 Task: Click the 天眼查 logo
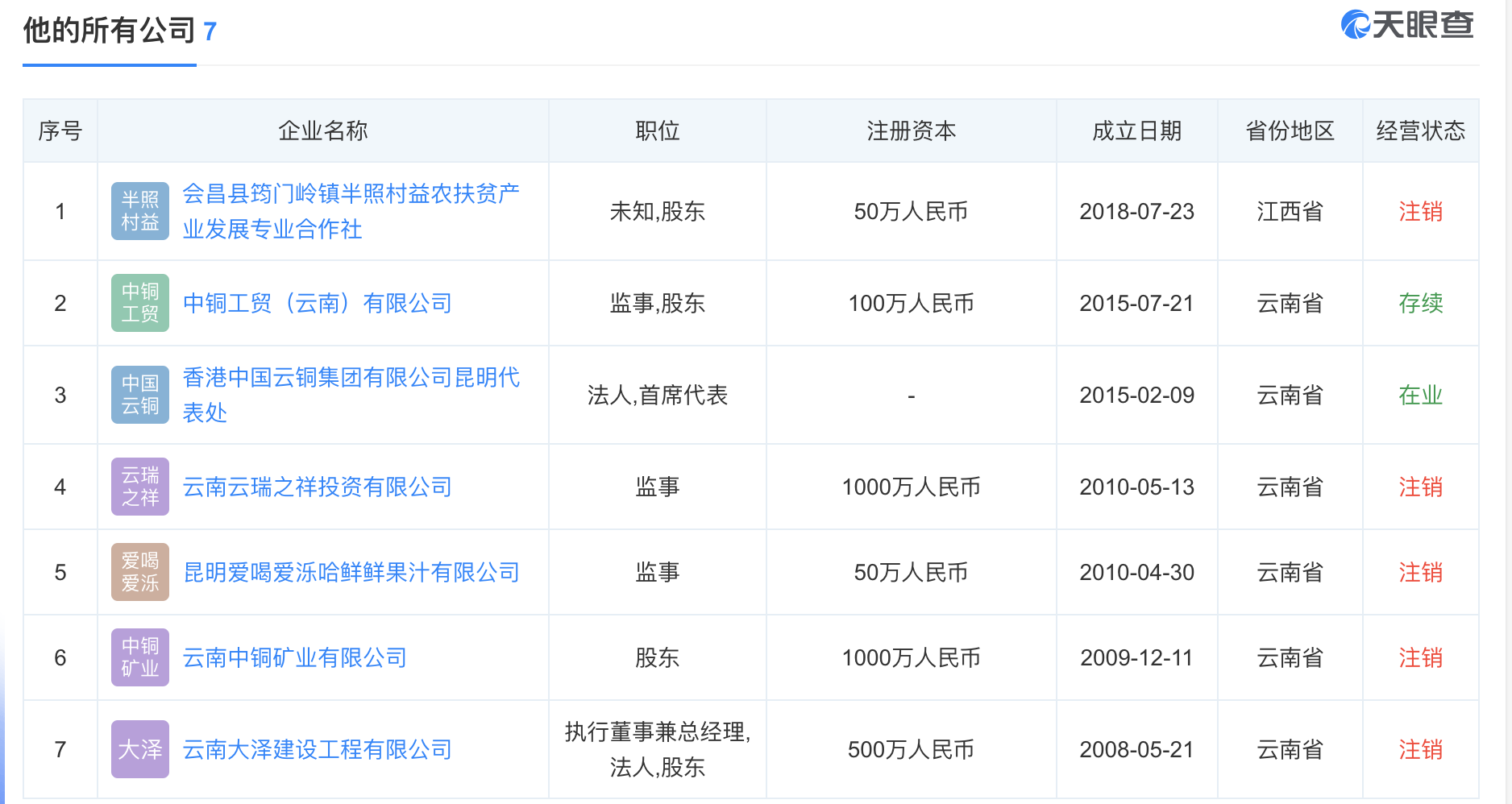[x=1407, y=25]
